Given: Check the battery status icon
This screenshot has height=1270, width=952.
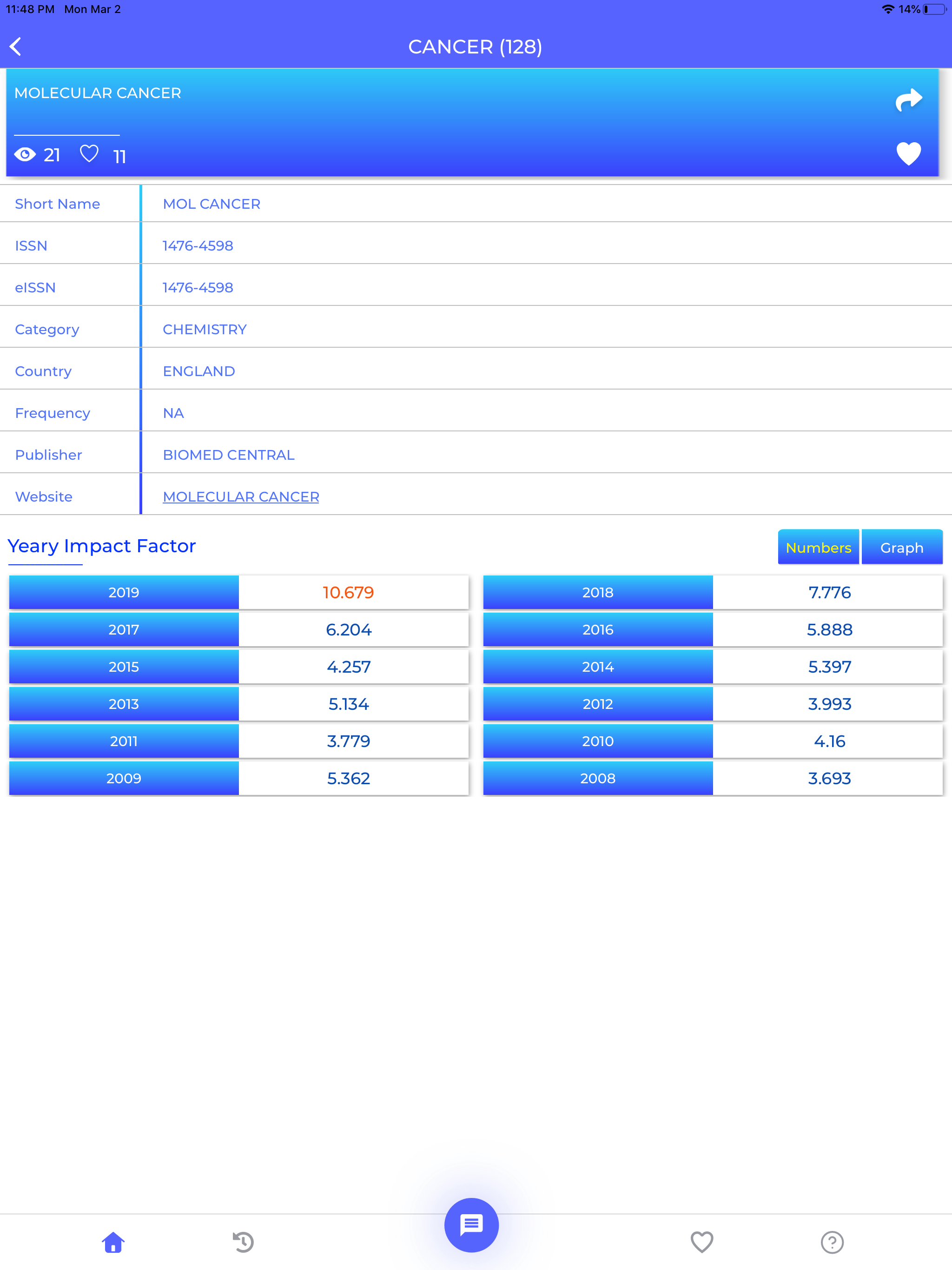Looking at the screenshot, I should [x=934, y=9].
